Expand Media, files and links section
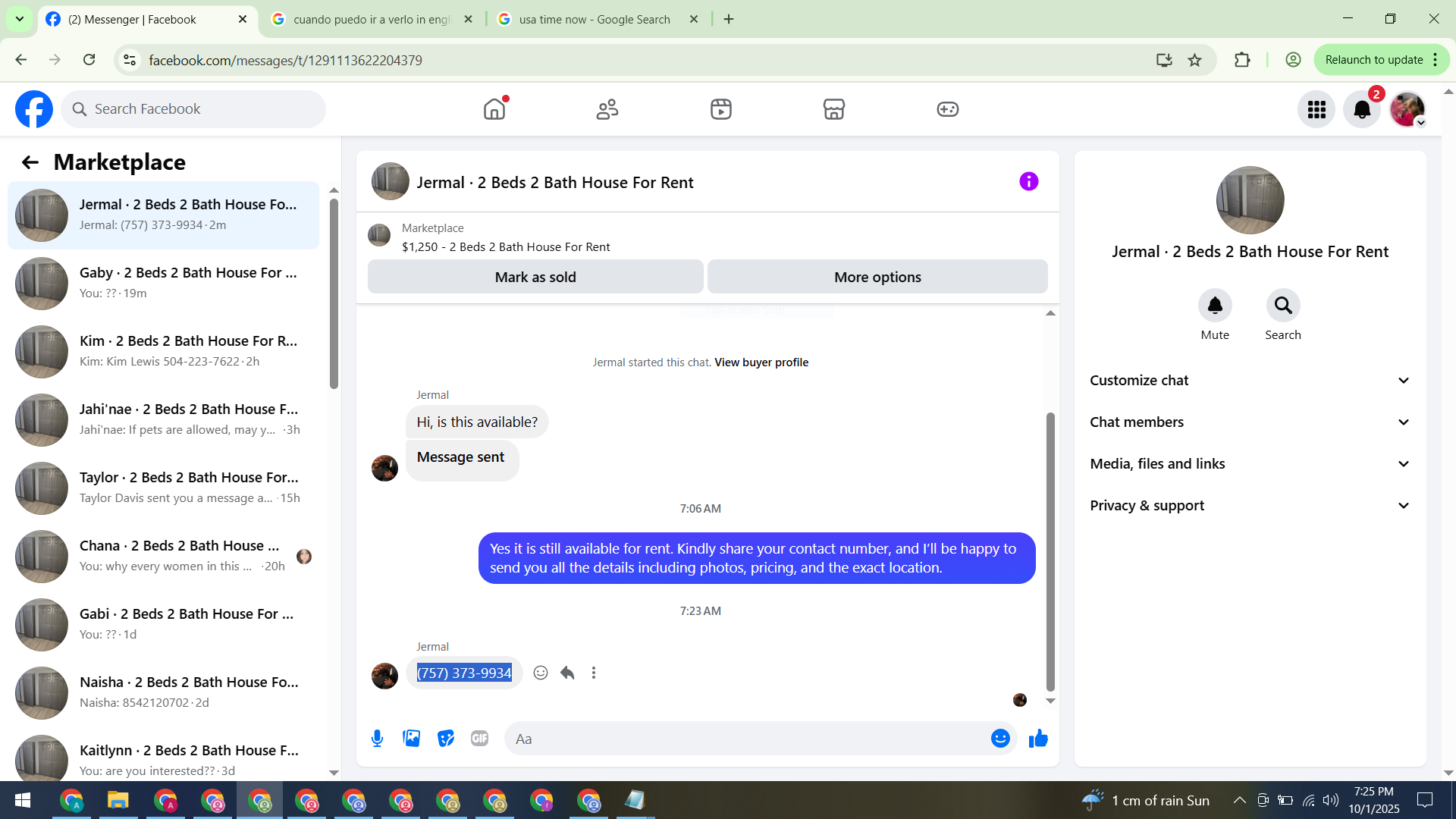Viewport: 1456px width, 819px height. point(1250,464)
